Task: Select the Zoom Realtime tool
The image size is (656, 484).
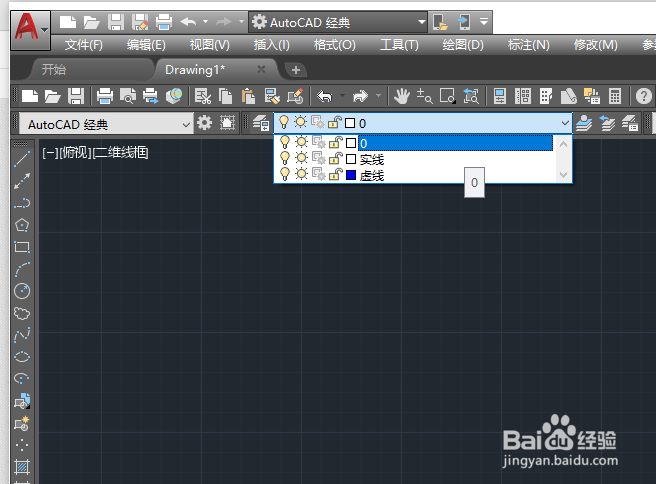Action: (424, 96)
